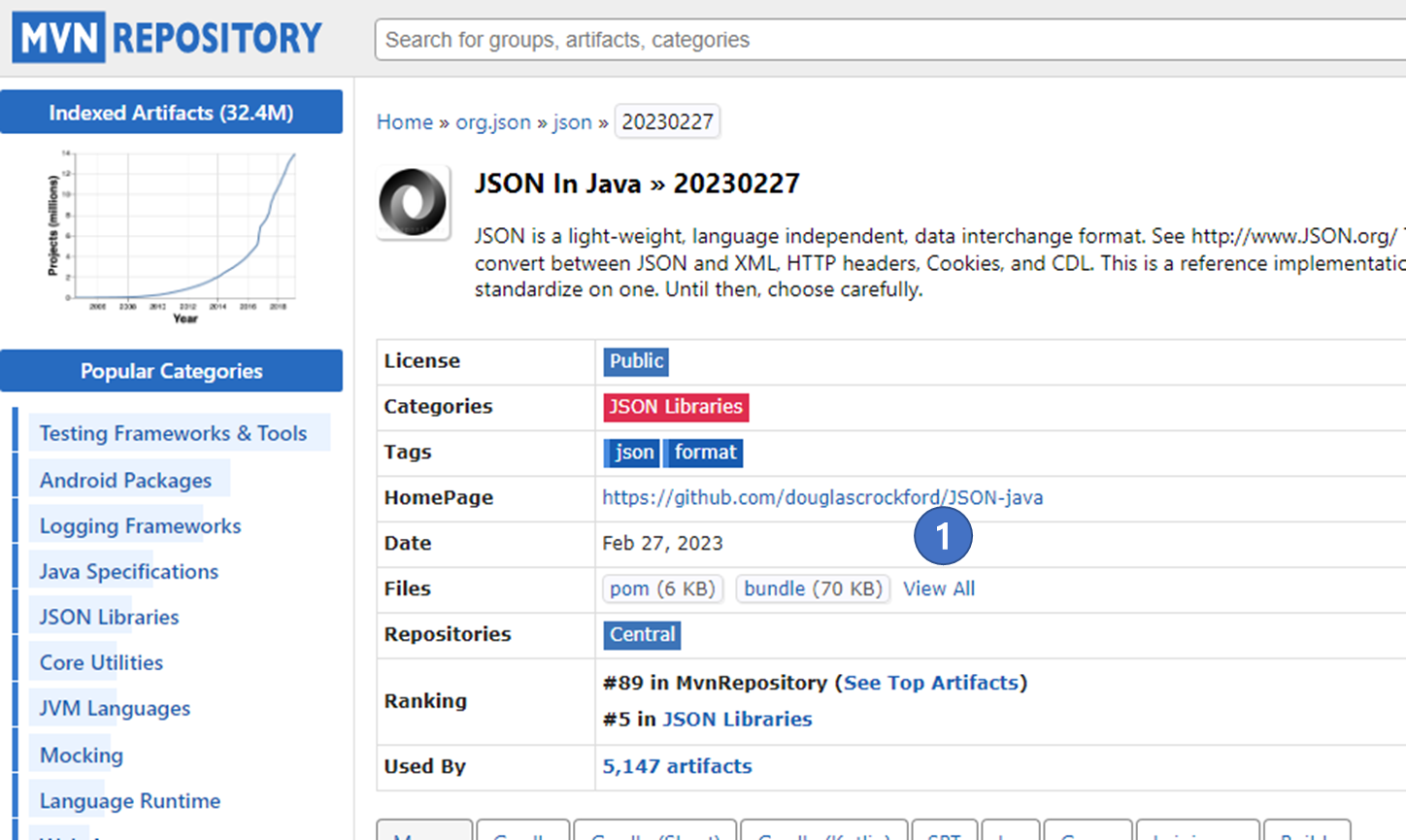1406x840 pixels.
Task: Open See Top Artifacts link
Action: tap(931, 683)
